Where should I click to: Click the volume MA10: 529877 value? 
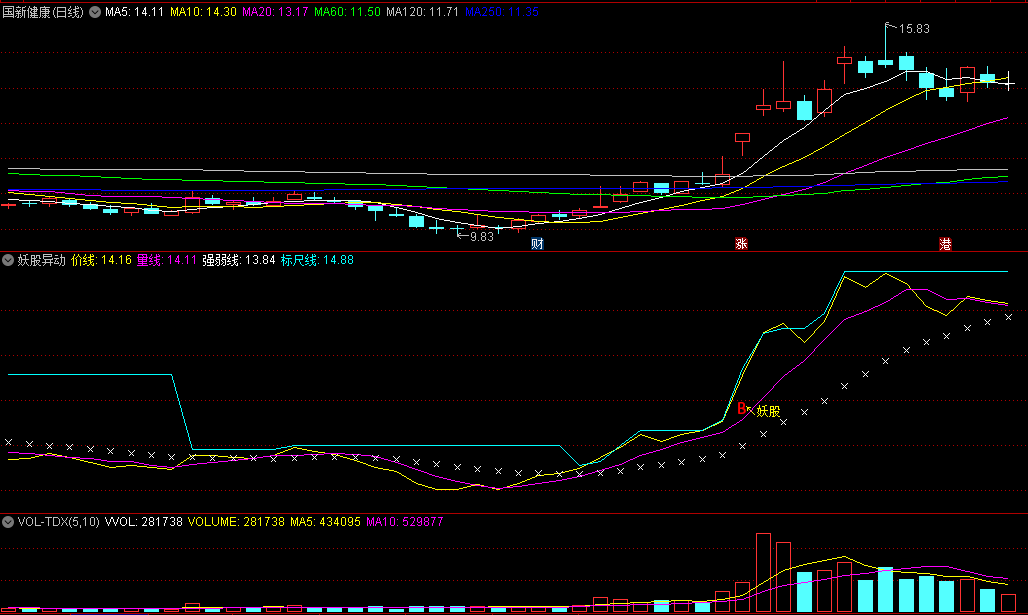(x=405, y=522)
